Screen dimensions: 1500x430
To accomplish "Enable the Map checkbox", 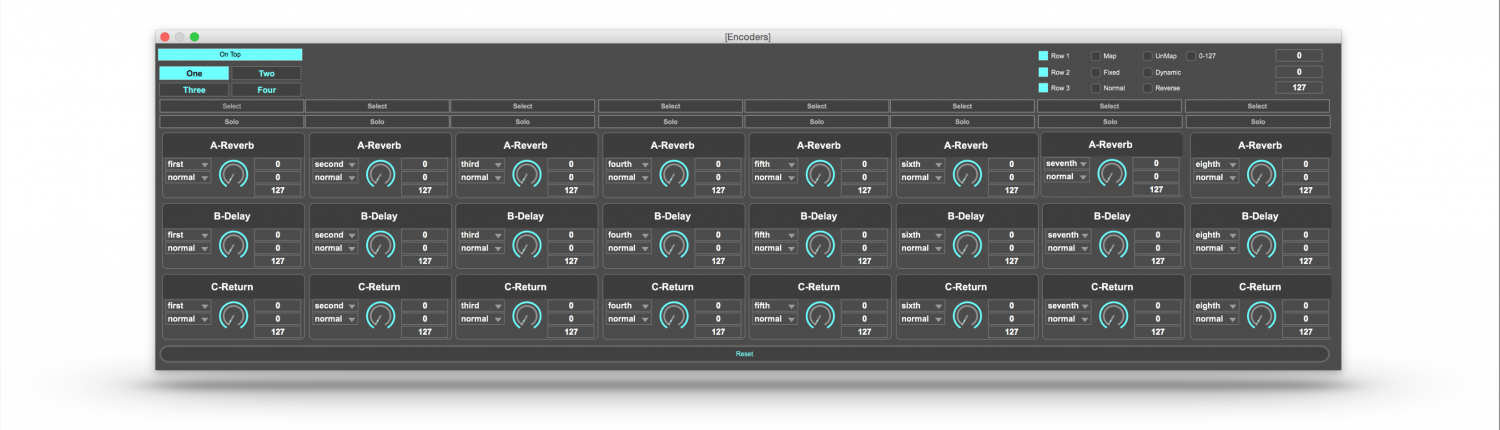I will click(x=1096, y=56).
